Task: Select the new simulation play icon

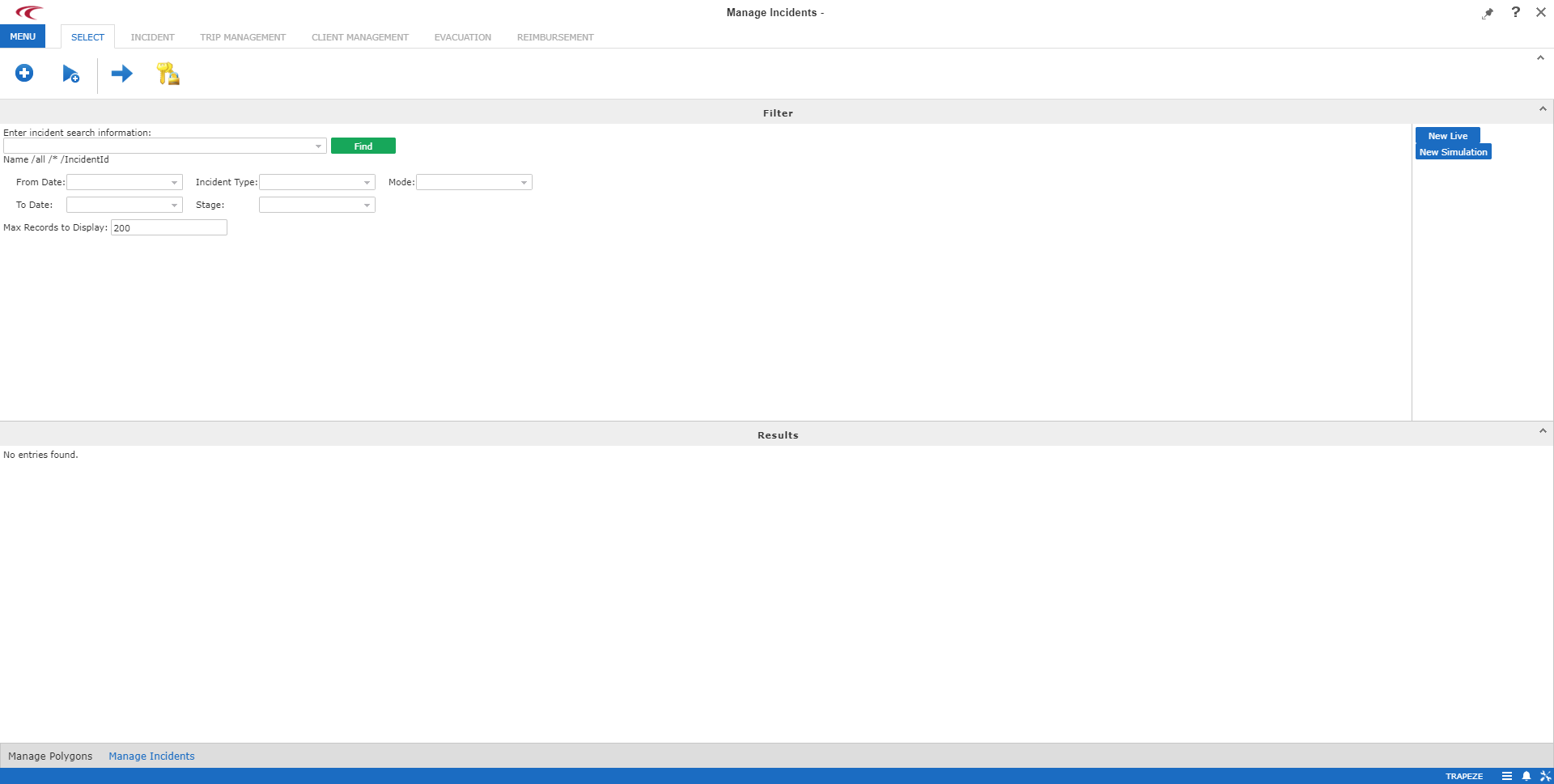Action: tap(71, 74)
